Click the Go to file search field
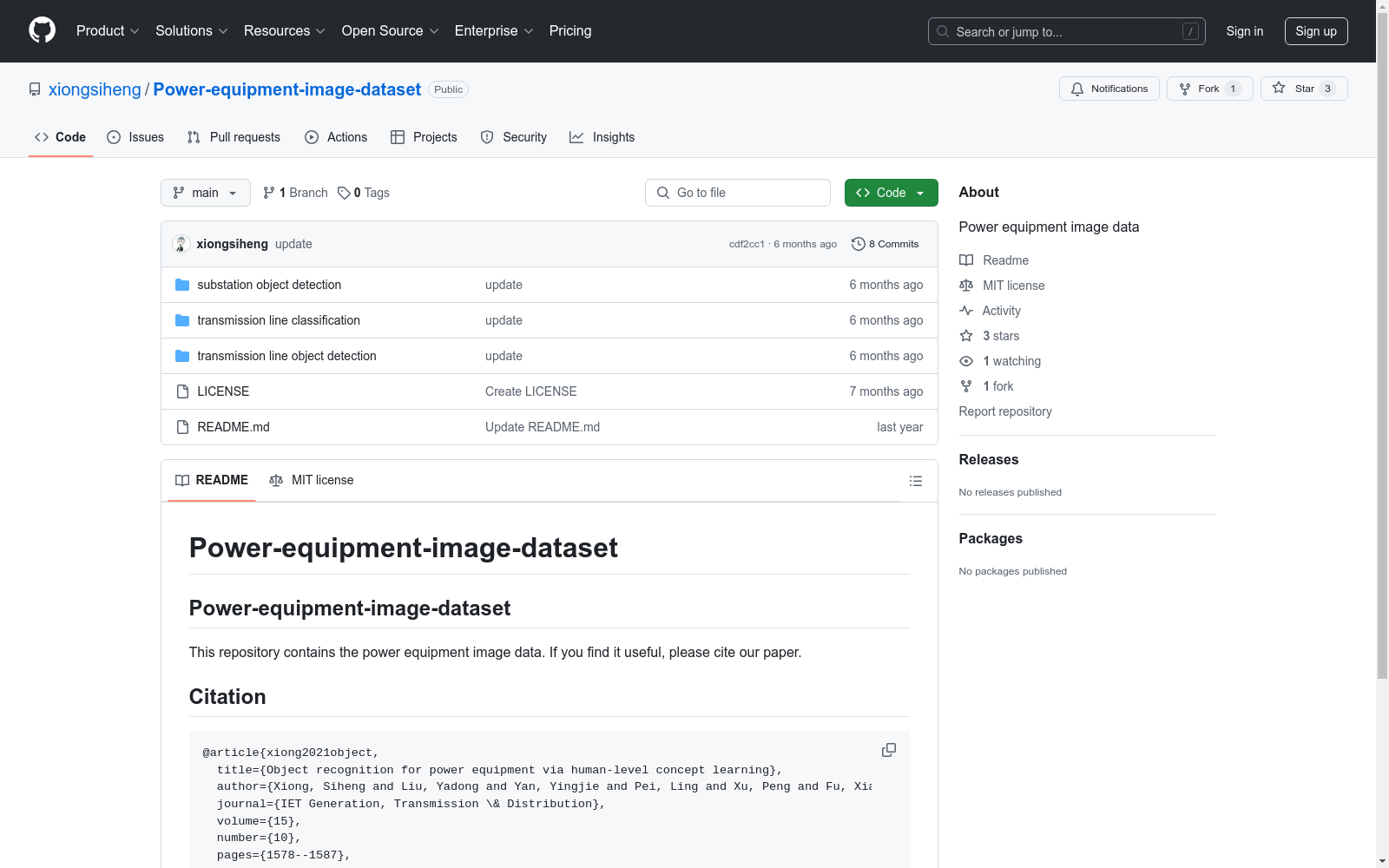 click(738, 193)
